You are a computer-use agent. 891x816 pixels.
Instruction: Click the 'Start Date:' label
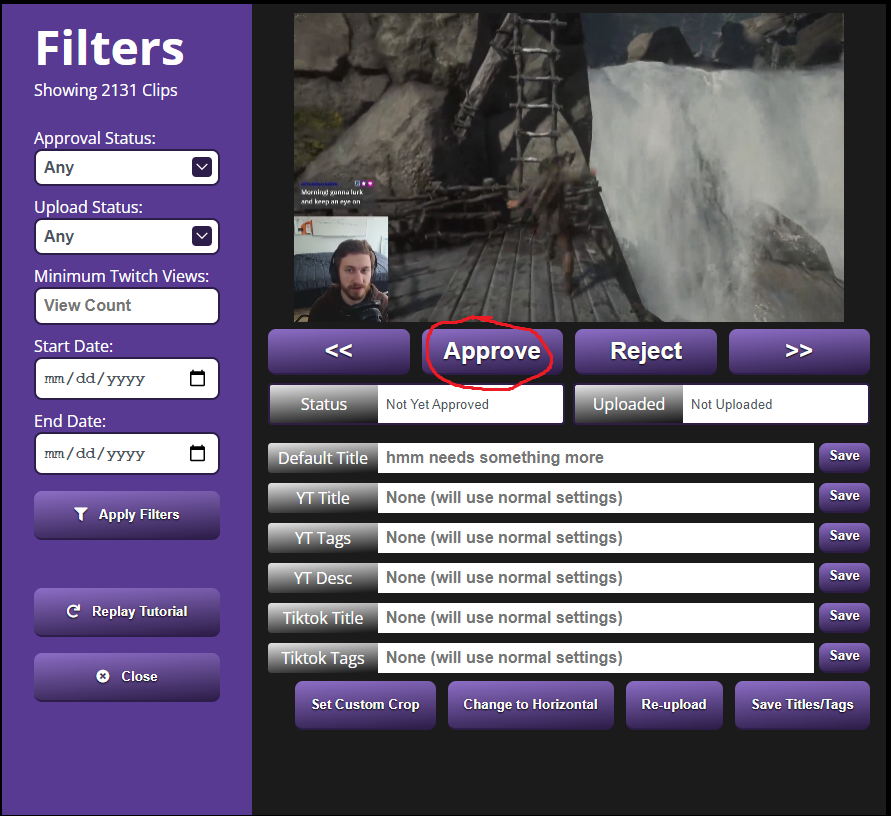73,346
